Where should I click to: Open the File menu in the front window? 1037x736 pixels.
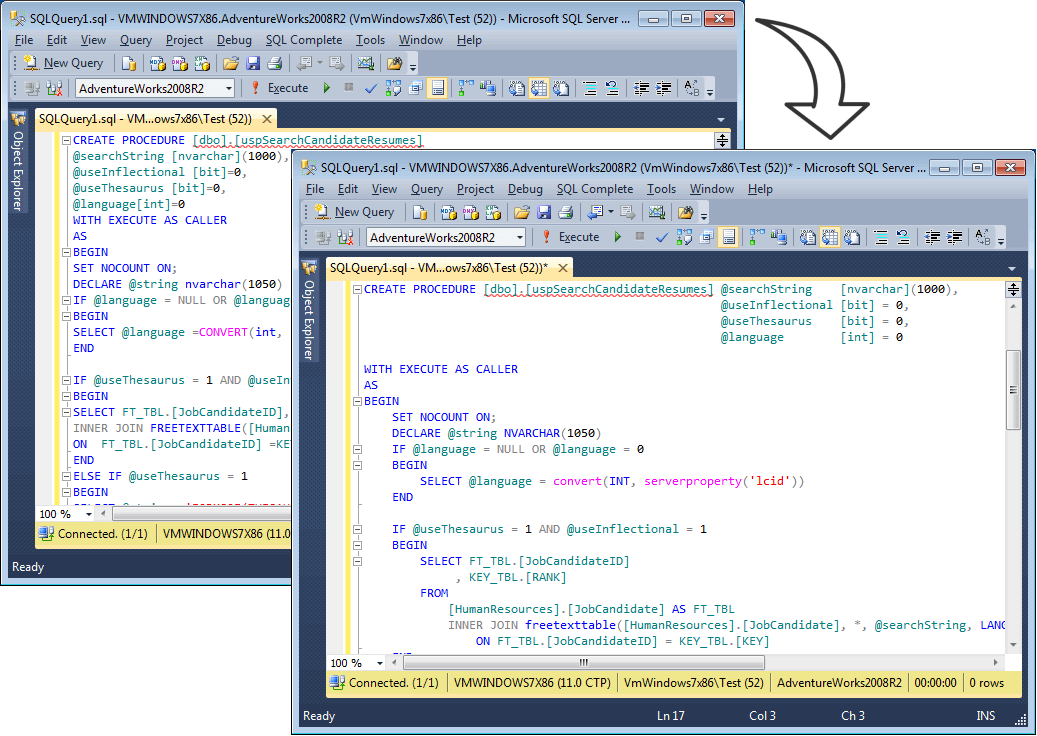coord(315,189)
